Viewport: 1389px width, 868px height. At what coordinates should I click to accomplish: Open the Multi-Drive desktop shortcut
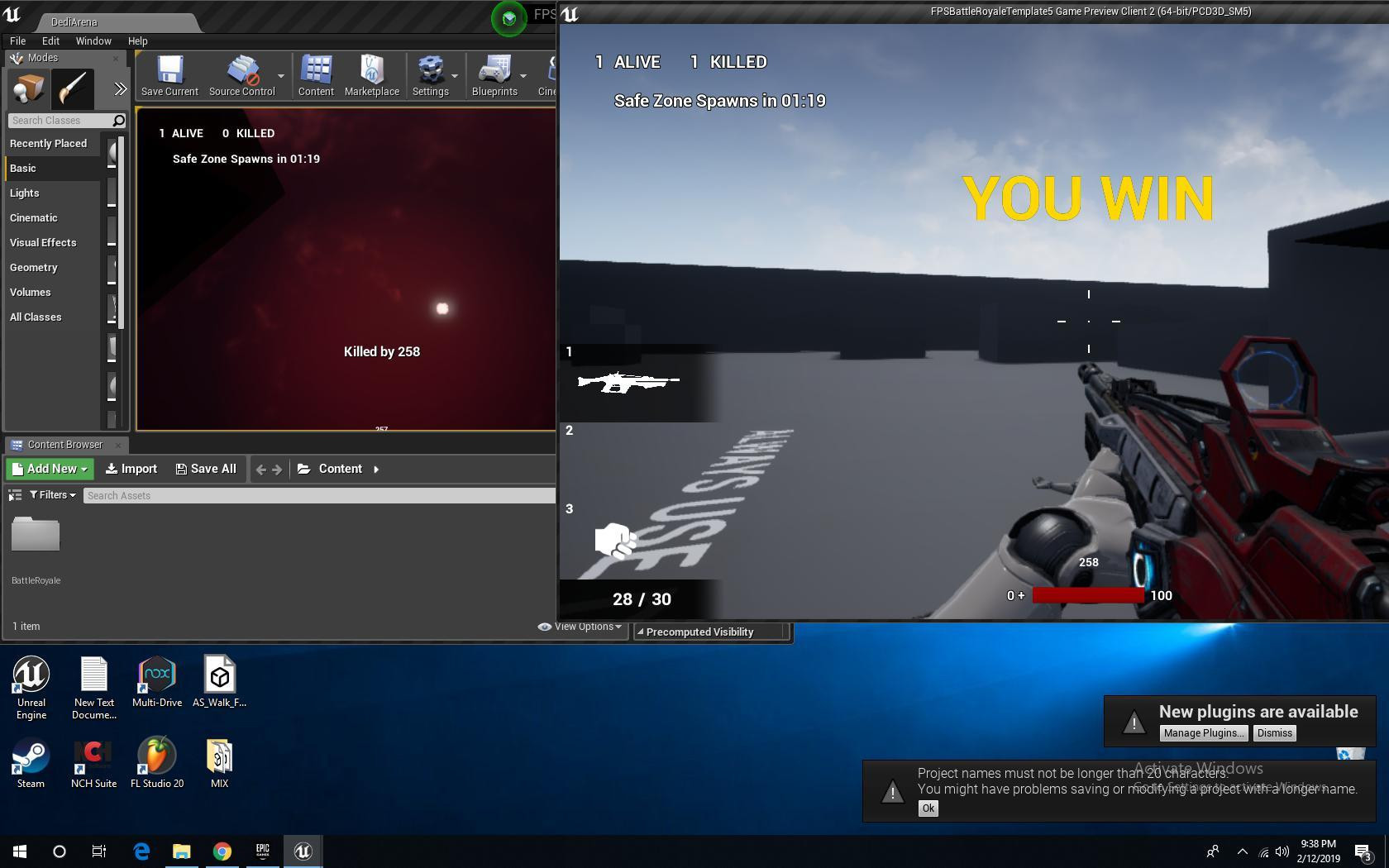(x=157, y=682)
